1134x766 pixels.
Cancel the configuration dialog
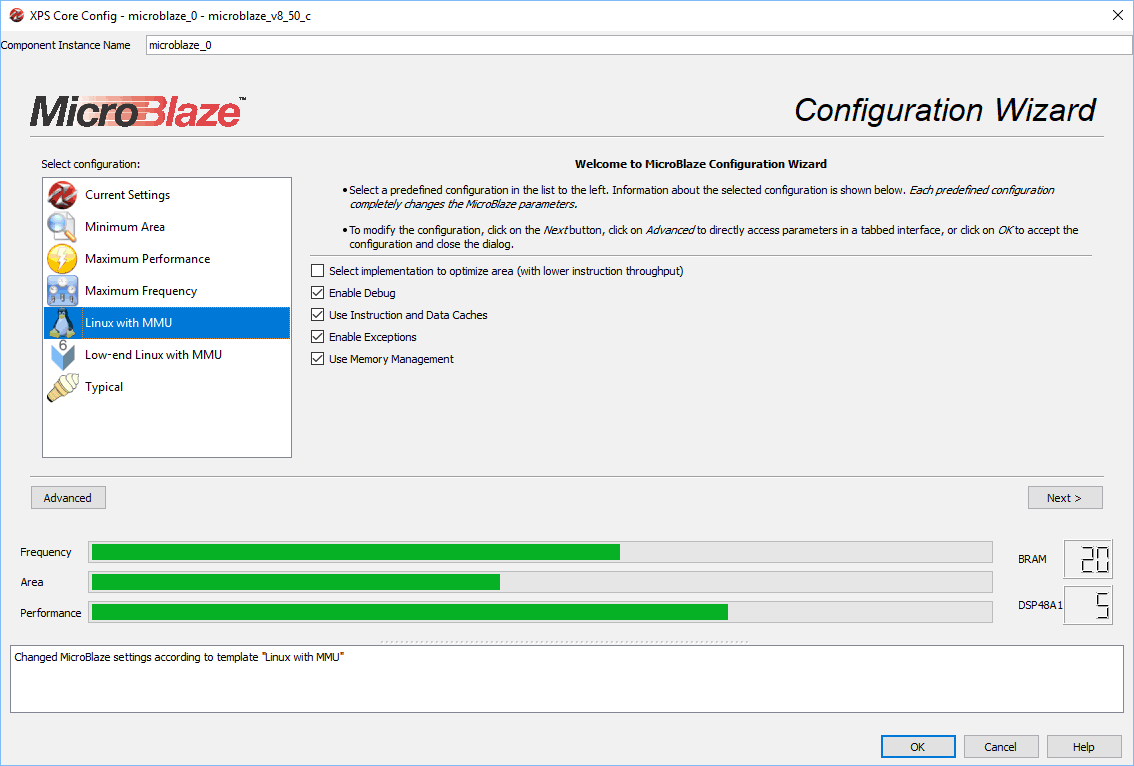tap(1000, 747)
